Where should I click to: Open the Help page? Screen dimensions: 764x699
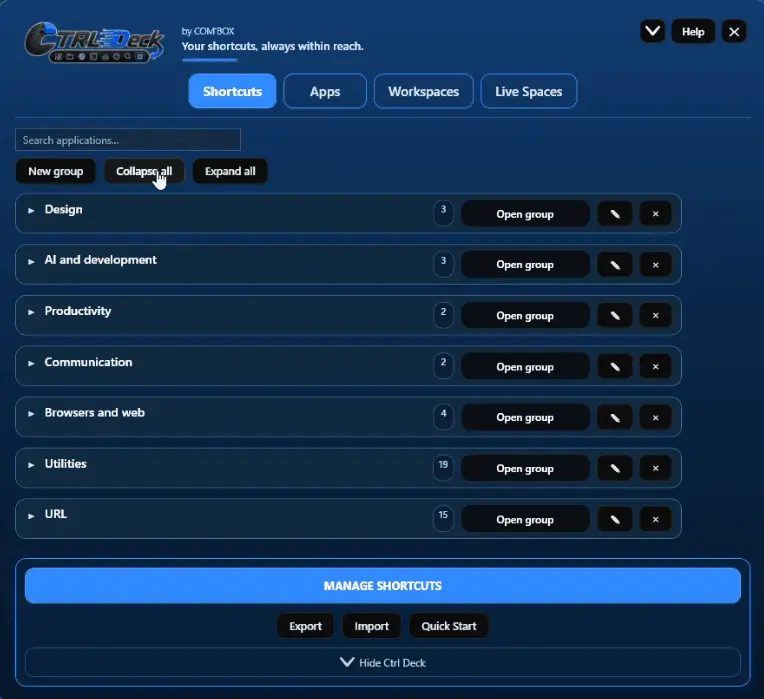click(x=693, y=32)
